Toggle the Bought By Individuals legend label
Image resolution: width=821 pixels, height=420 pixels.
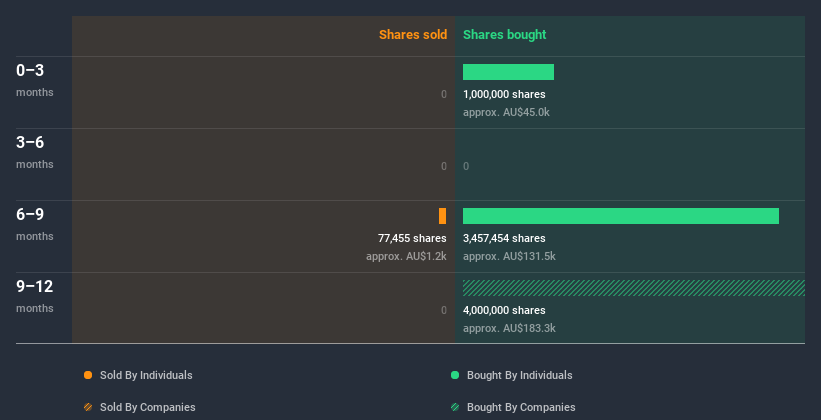519,375
